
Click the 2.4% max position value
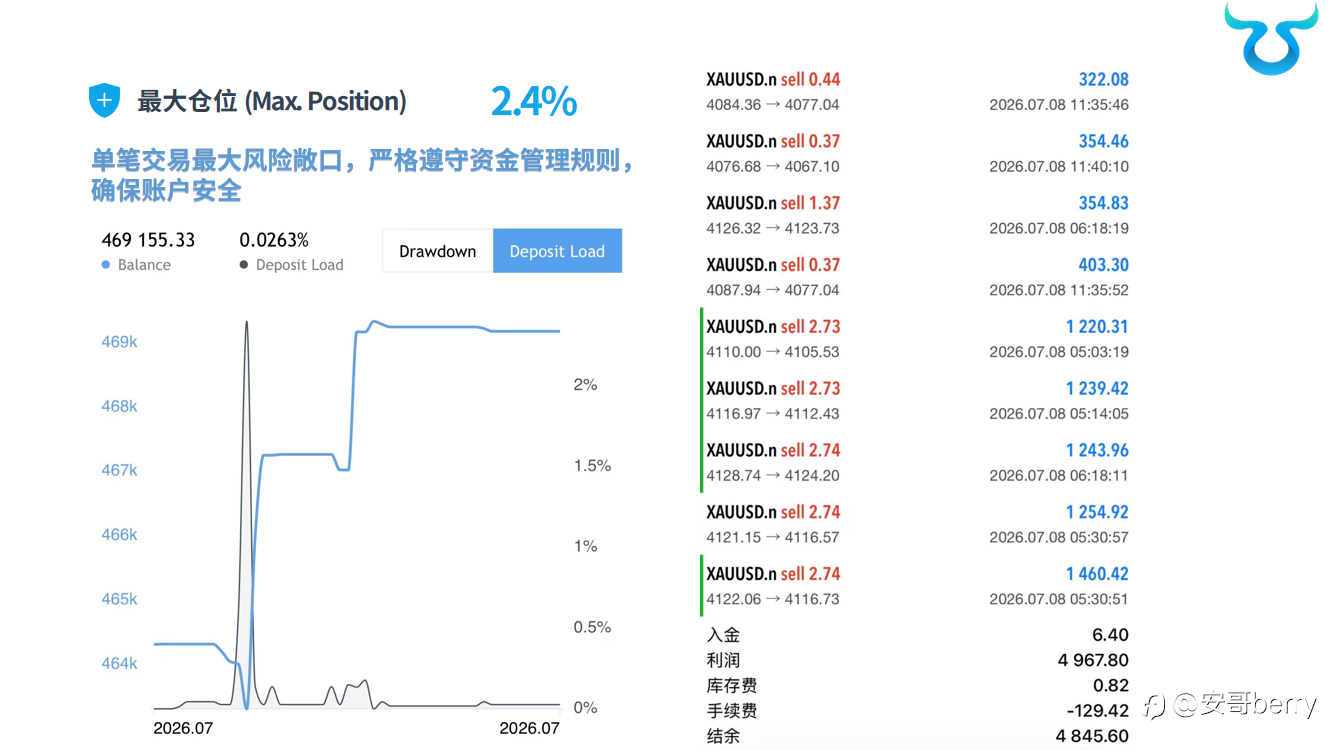click(x=534, y=101)
